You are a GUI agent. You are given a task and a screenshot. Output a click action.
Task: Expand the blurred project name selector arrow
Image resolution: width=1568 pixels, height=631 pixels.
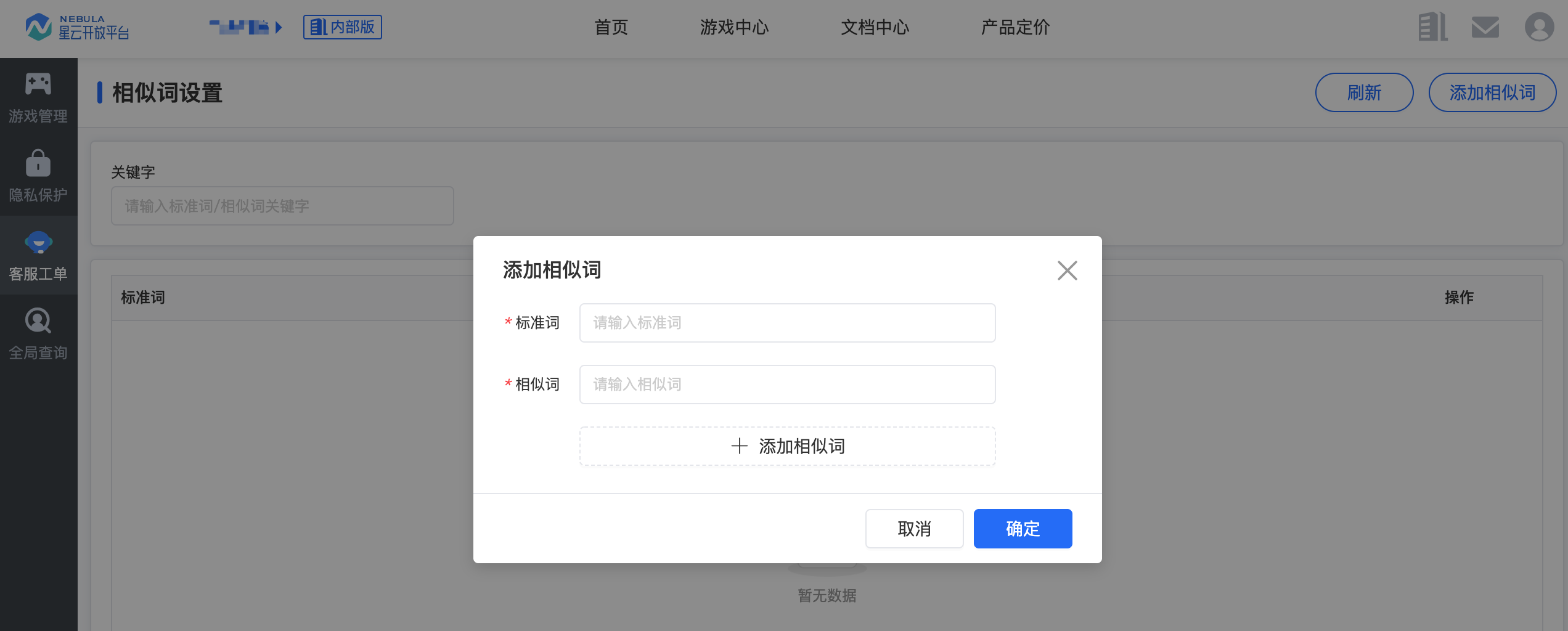pos(279,27)
